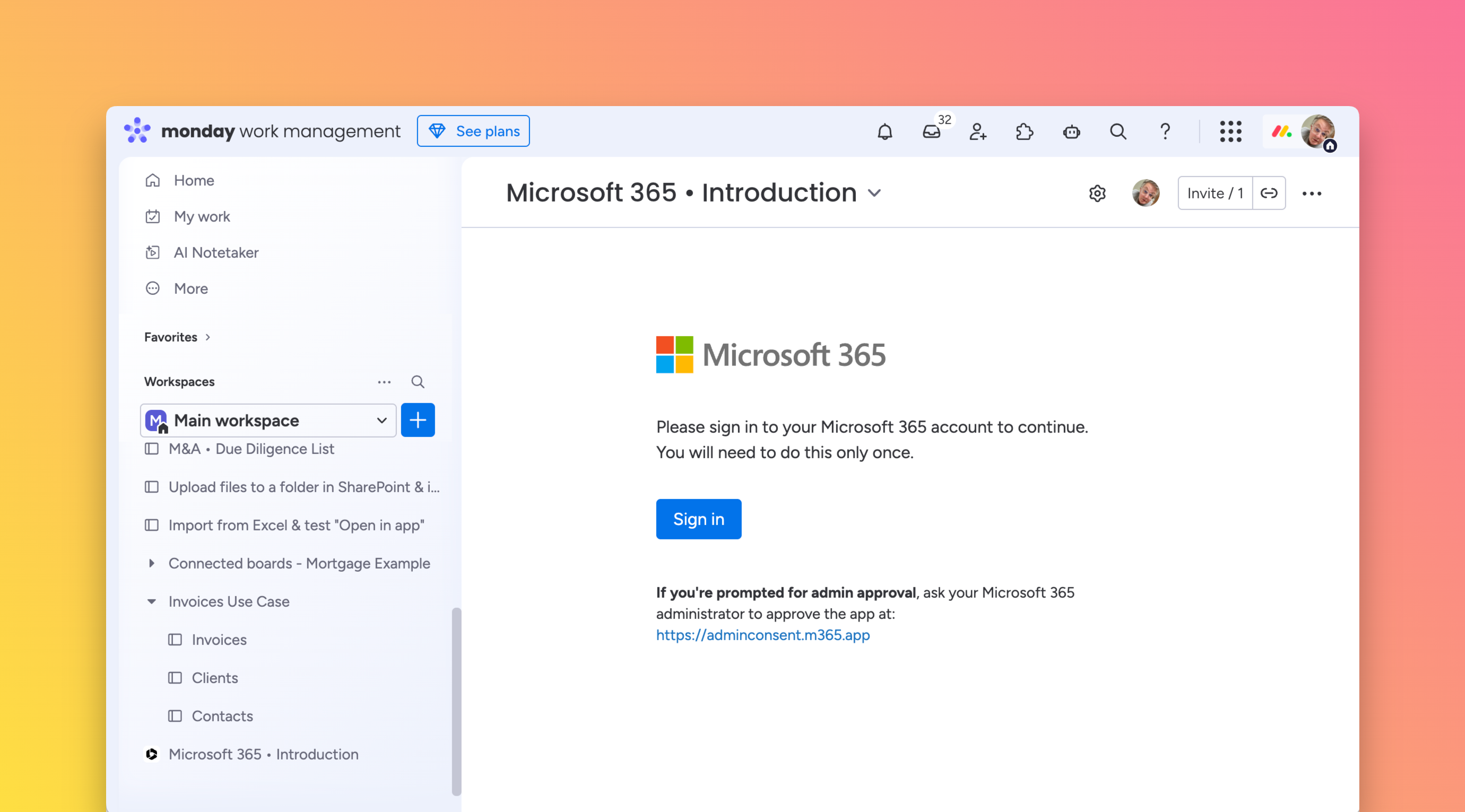This screenshot has width=1465, height=812.
Task: Open the adminconsent.m365.app link
Action: 762,635
